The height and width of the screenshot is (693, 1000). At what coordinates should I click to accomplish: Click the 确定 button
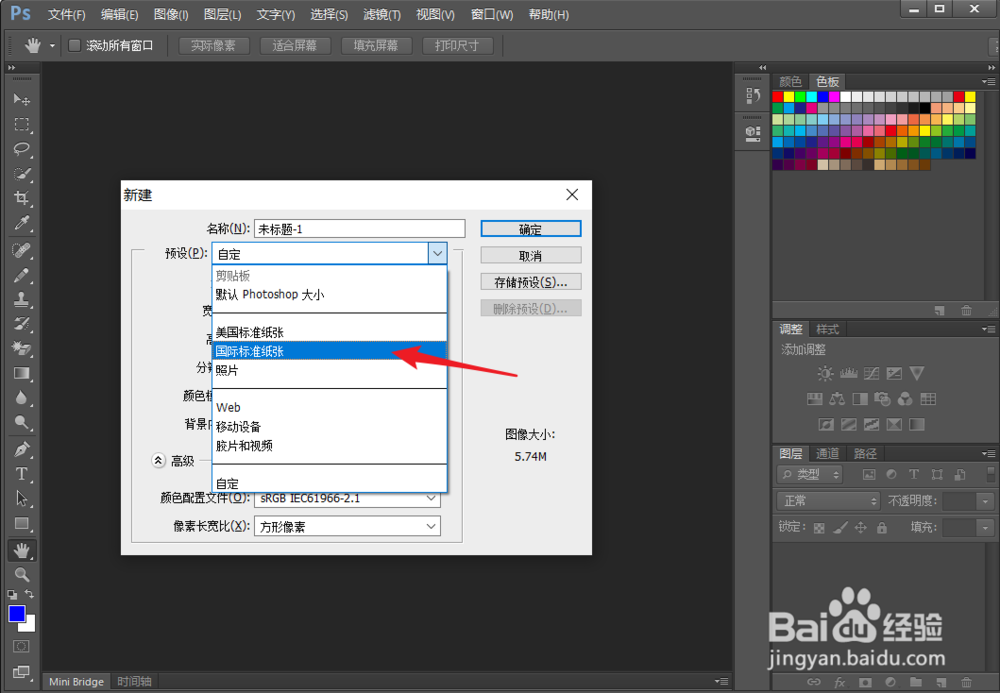pyautogui.click(x=531, y=228)
